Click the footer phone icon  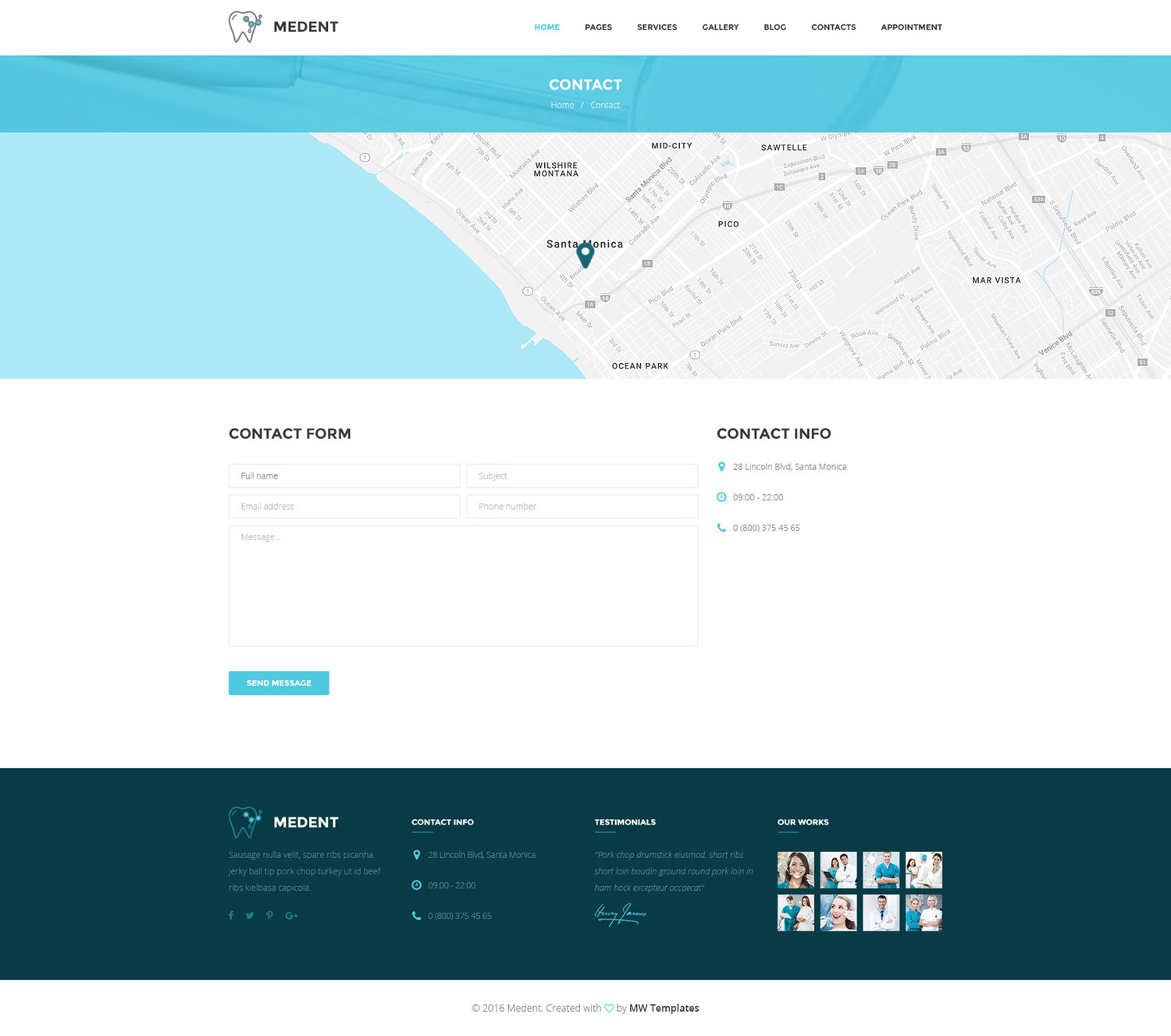click(x=417, y=916)
